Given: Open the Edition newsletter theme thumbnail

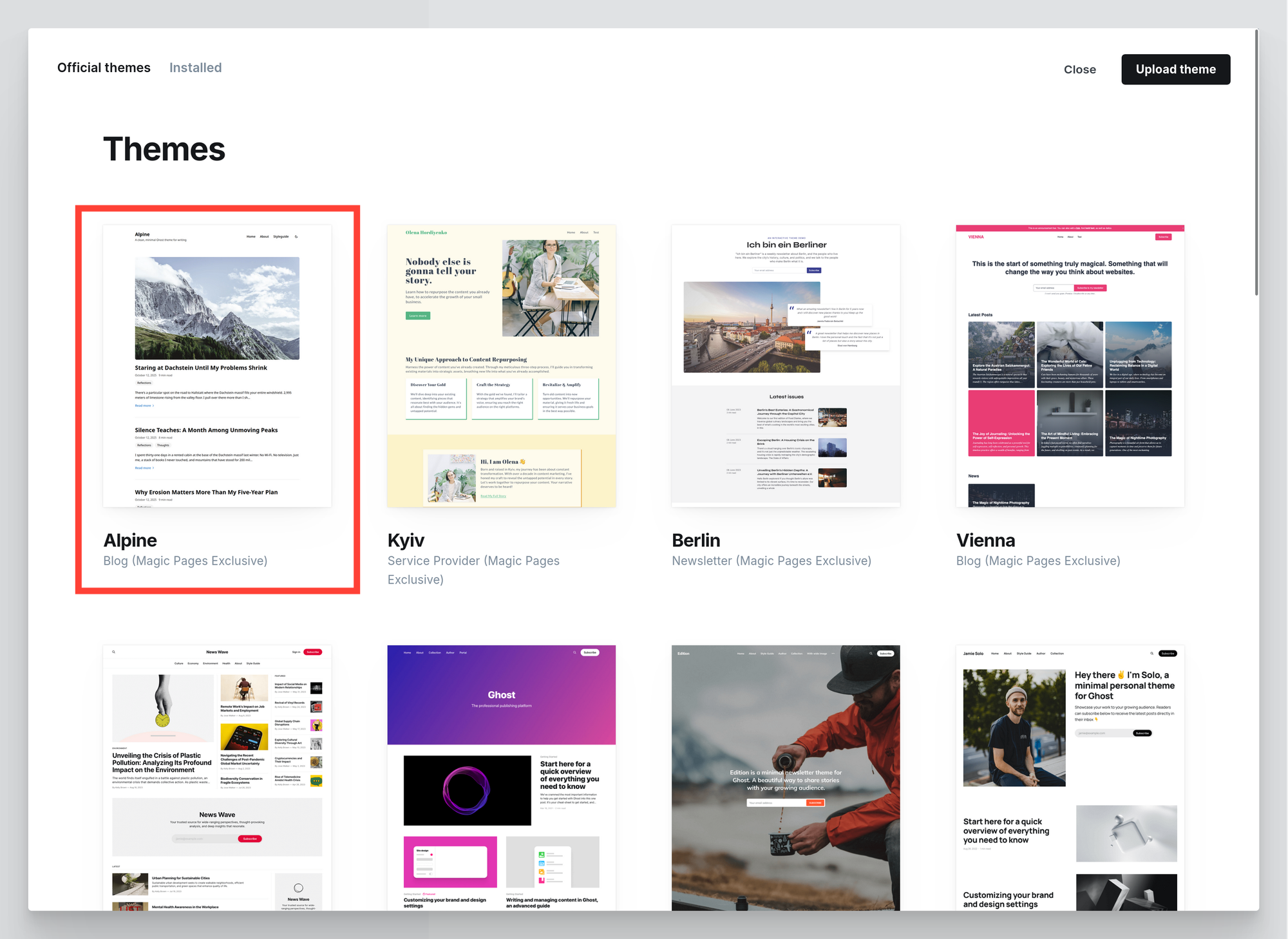Looking at the screenshot, I should click(x=786, y=777).
